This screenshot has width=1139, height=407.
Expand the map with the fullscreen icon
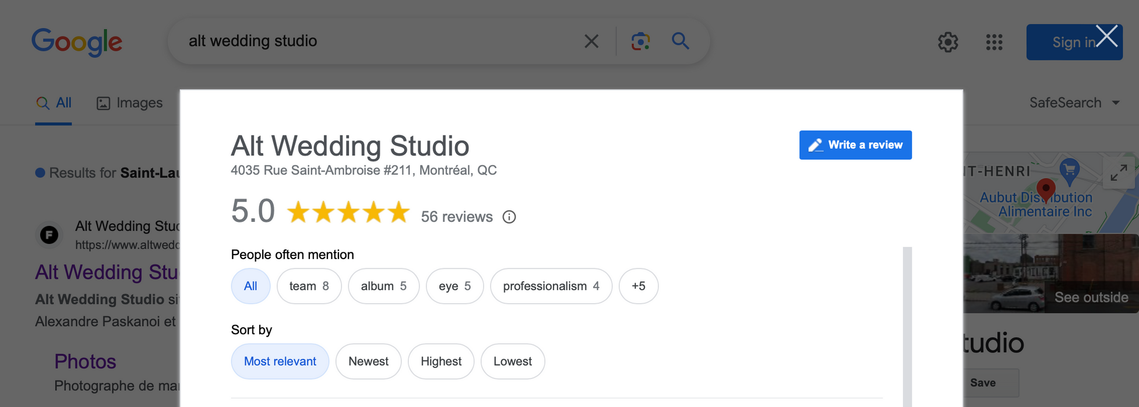click(1117, 174)
